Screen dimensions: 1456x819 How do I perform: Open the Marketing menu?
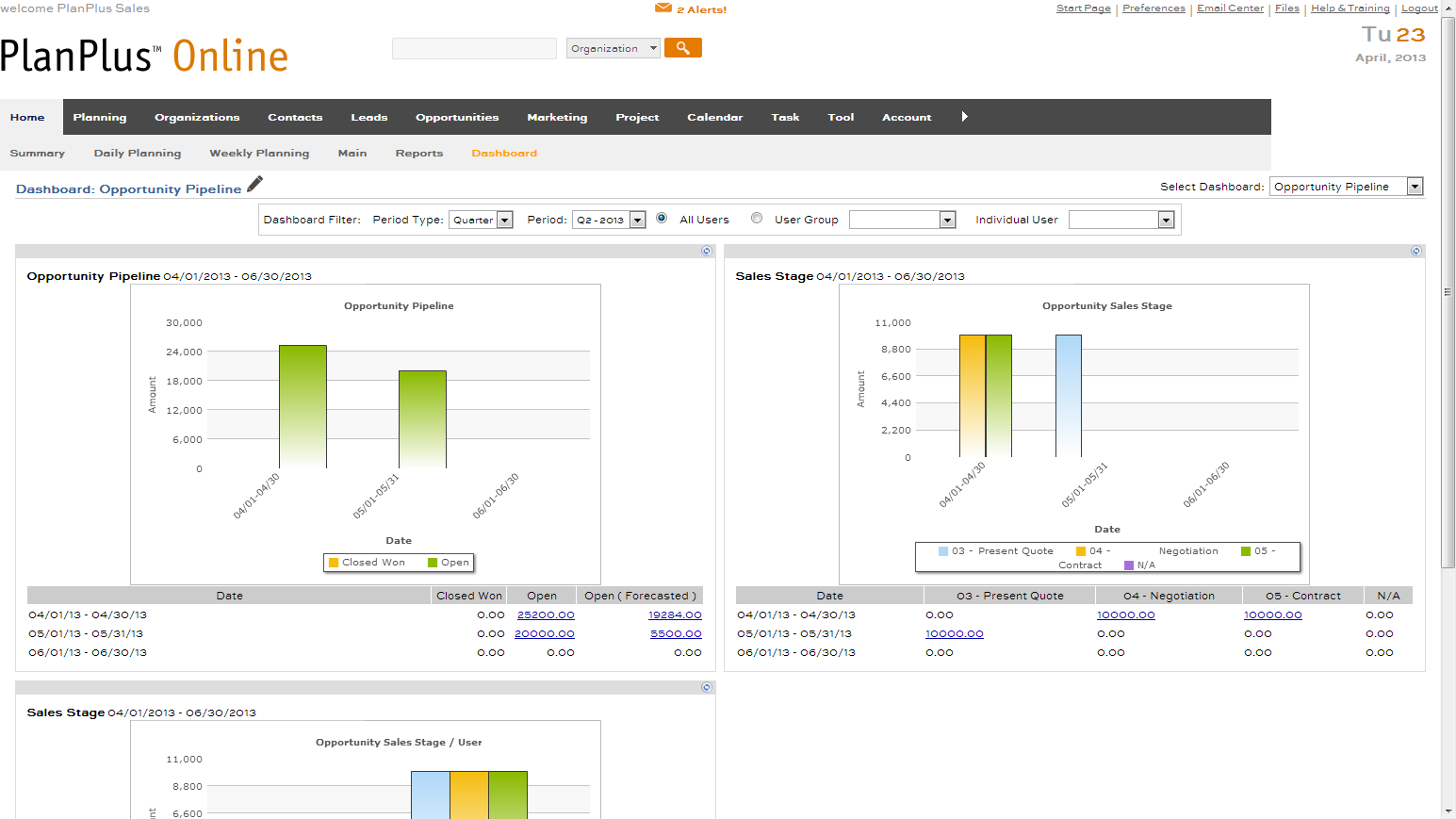[557, 118]
